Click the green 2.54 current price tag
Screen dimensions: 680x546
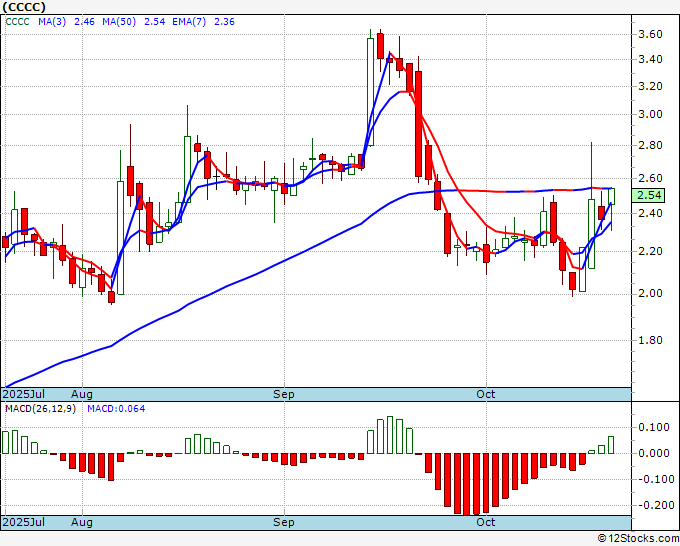[x=648, y=195]
